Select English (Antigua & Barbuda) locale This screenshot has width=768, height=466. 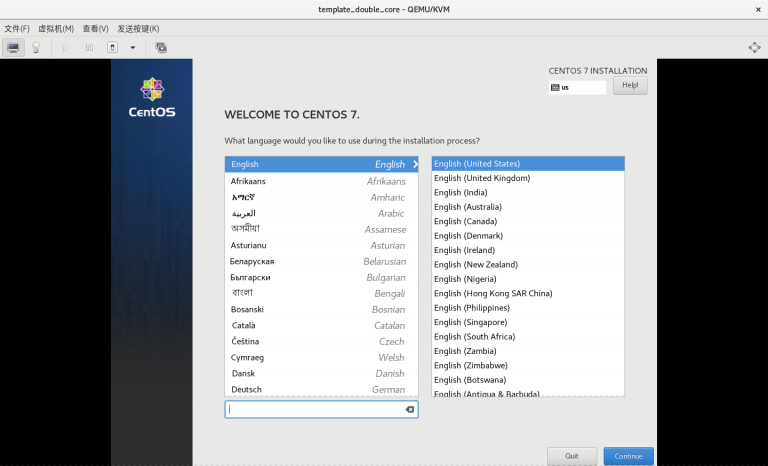coord(528,392)
